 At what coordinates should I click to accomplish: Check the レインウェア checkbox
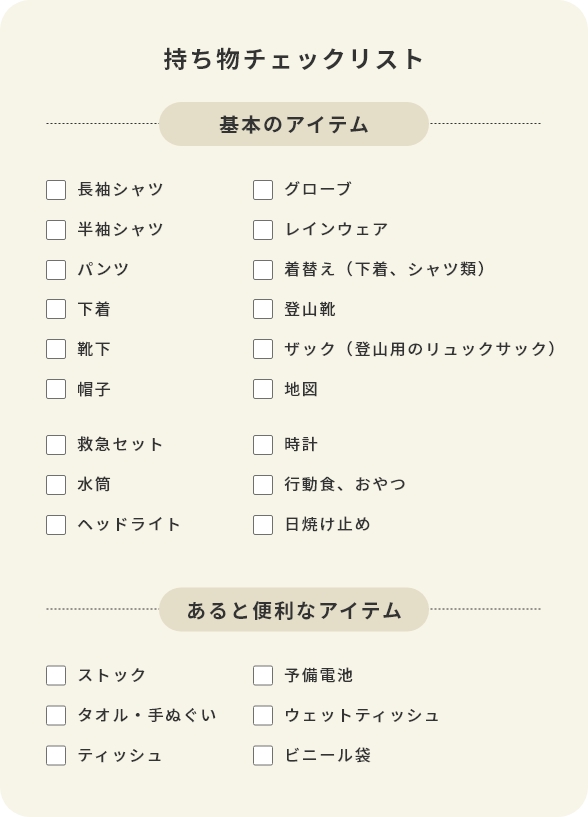point(263,229)
